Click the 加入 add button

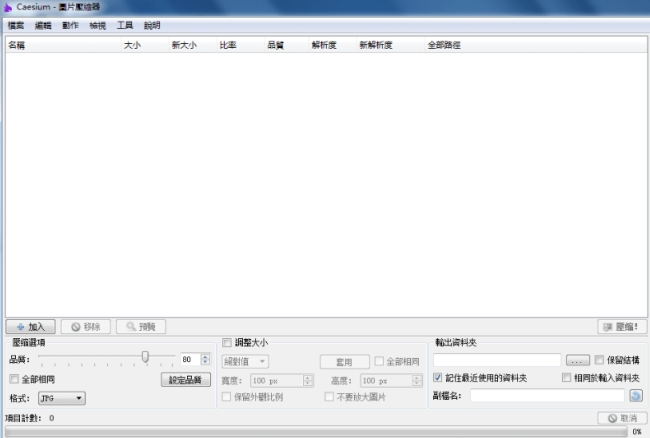click(31, 327)
